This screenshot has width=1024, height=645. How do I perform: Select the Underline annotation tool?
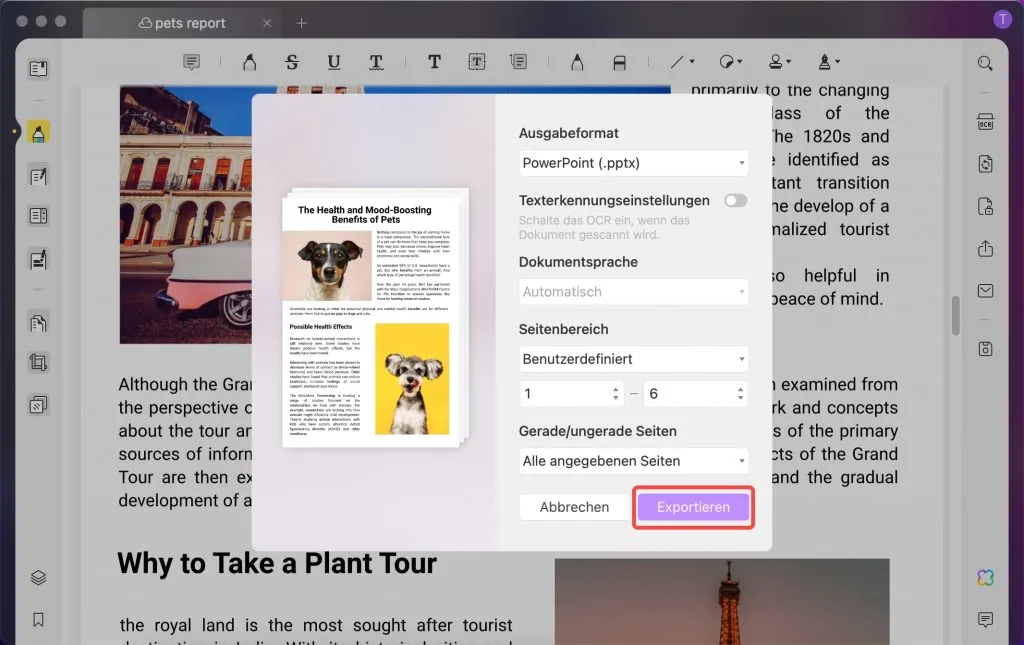coord(334,61)
